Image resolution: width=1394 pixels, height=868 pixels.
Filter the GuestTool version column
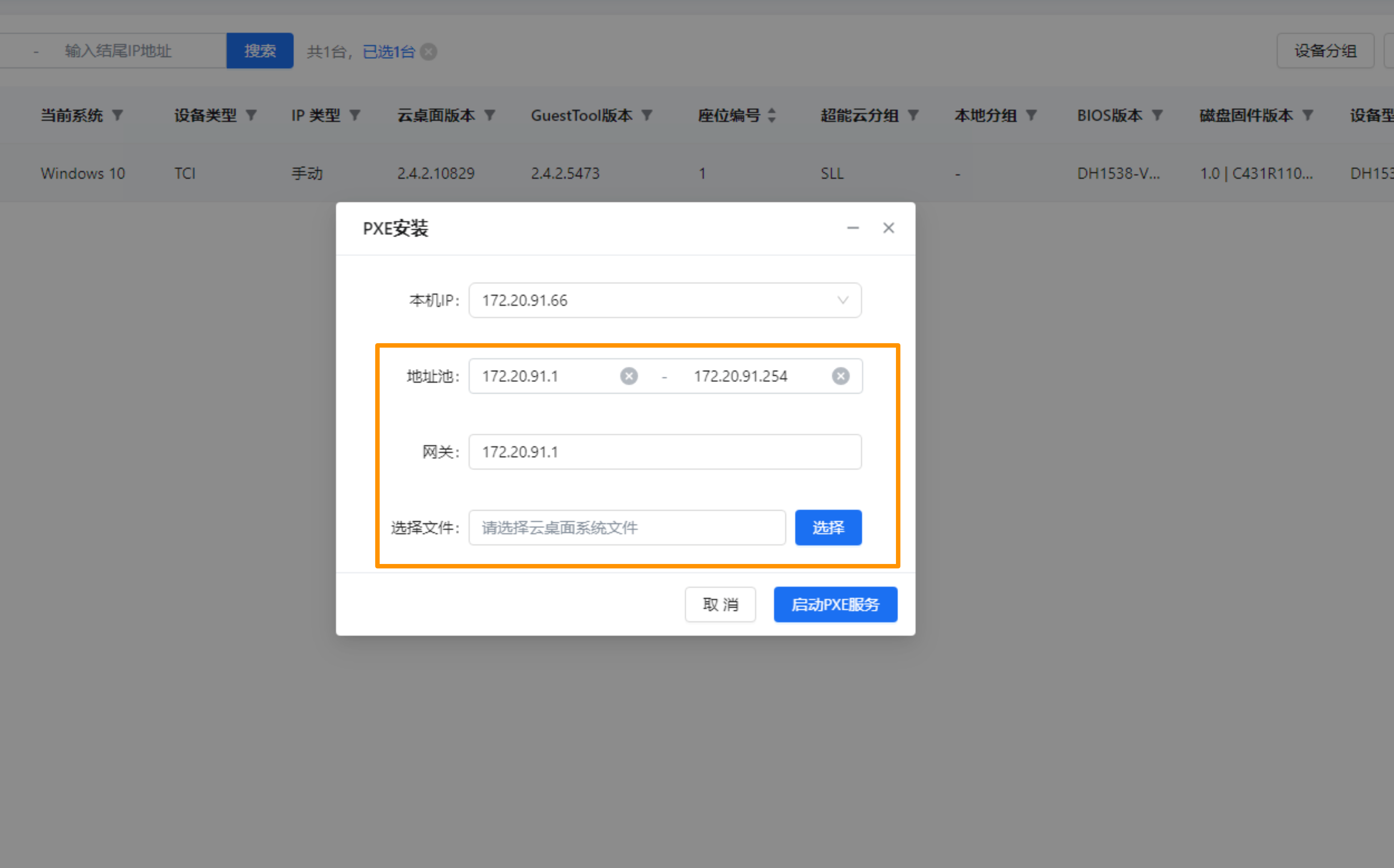(x=647, y=115)
